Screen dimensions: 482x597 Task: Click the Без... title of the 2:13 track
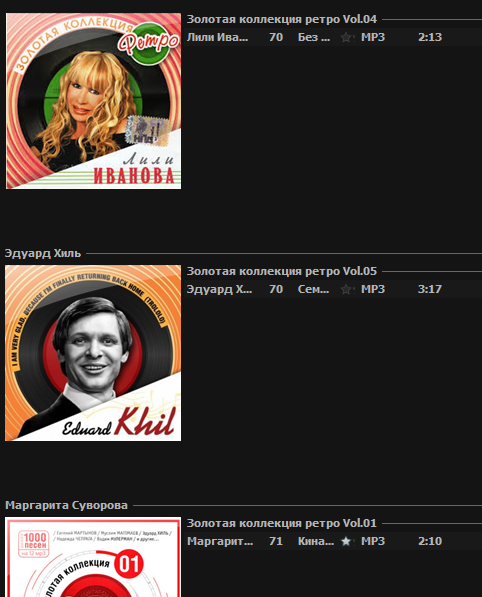coord(314,37)
